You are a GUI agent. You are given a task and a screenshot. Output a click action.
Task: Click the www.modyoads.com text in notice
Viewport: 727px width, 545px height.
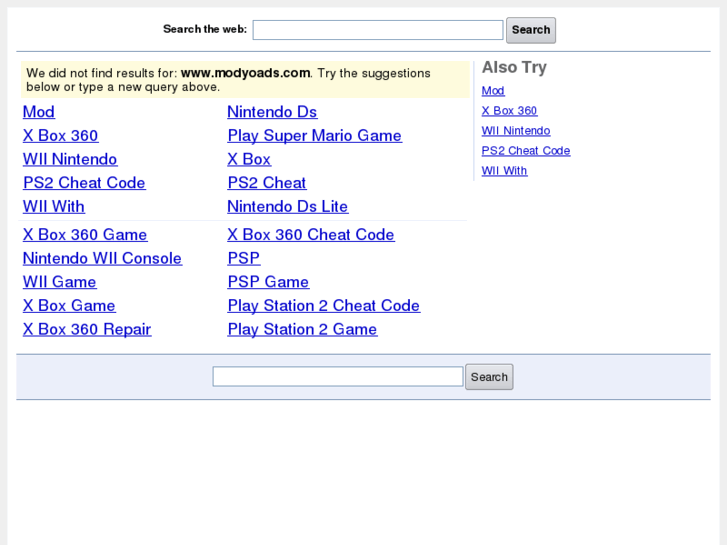[x=245, y=73]
